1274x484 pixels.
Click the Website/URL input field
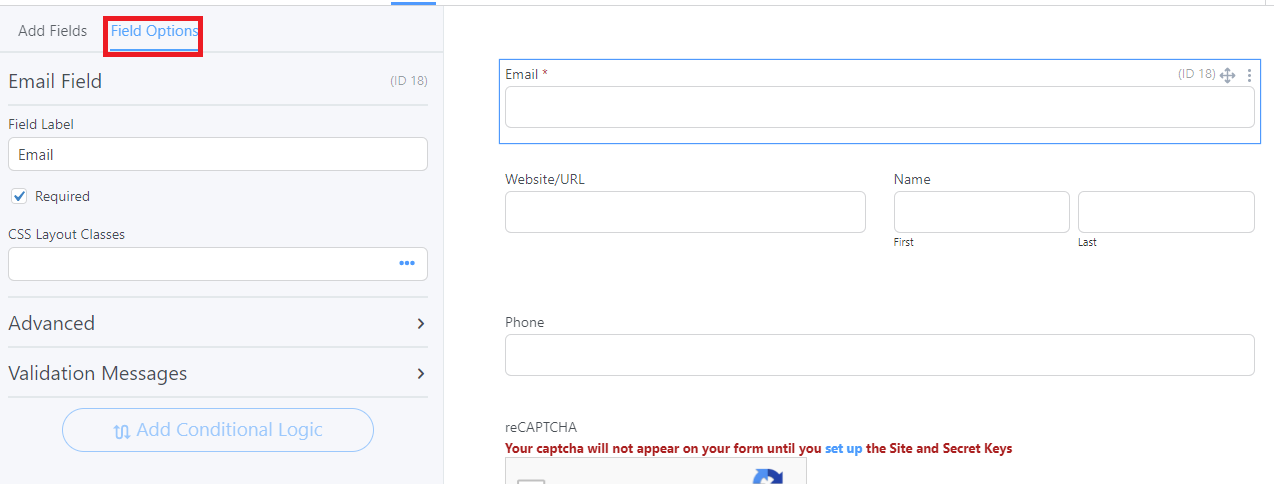click(685, 212)
